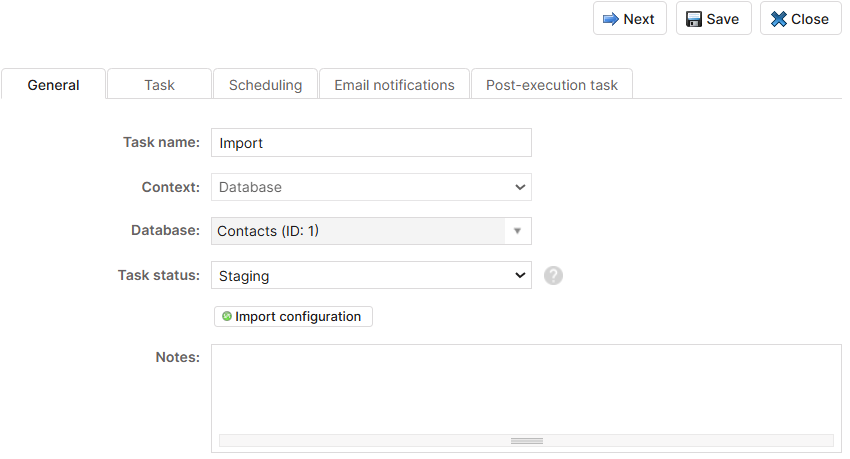Expand the Context dropdown showing Database
Image resolution: width=850 pixels, height=459 pixels.
coord(371,187)
